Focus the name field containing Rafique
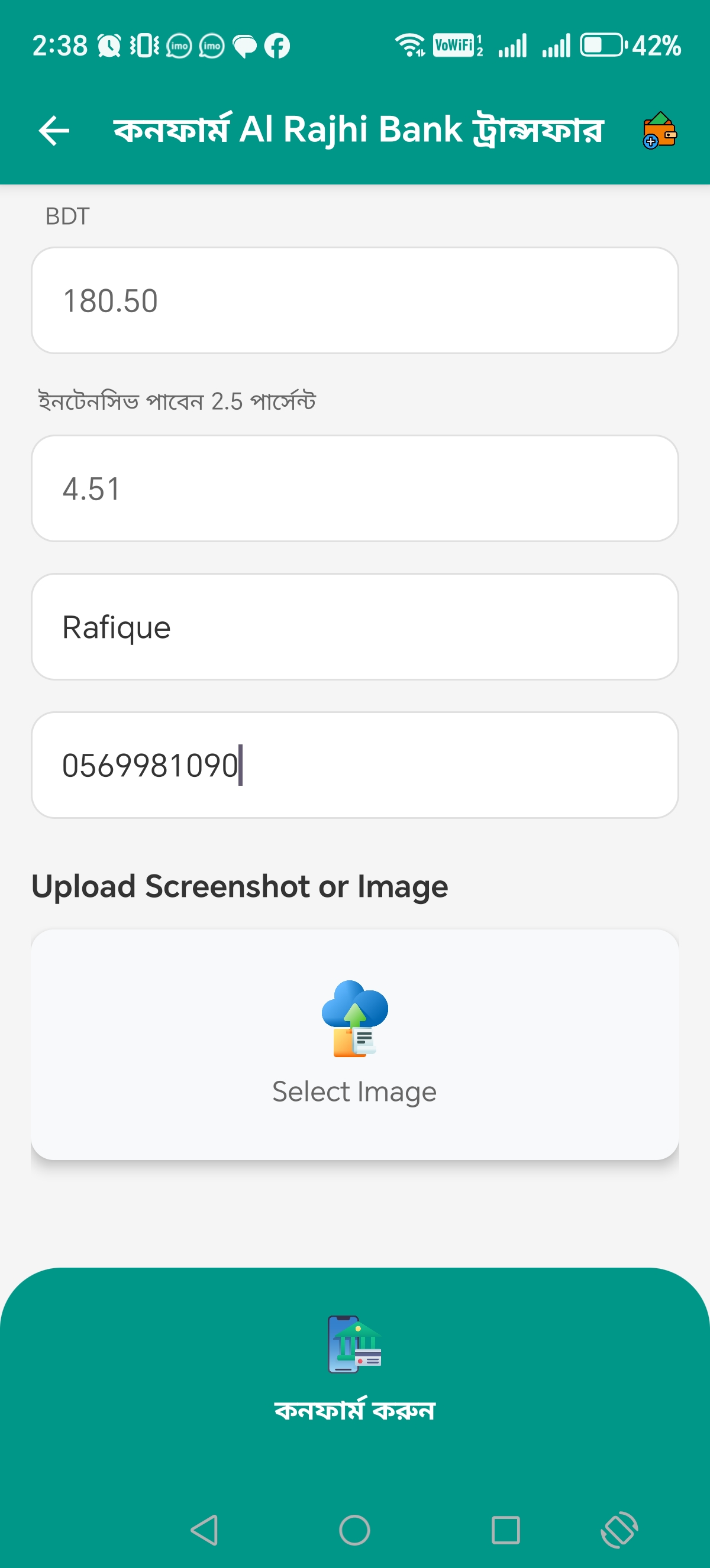The height and width of the screenshot is (1568, 710). 354,627
